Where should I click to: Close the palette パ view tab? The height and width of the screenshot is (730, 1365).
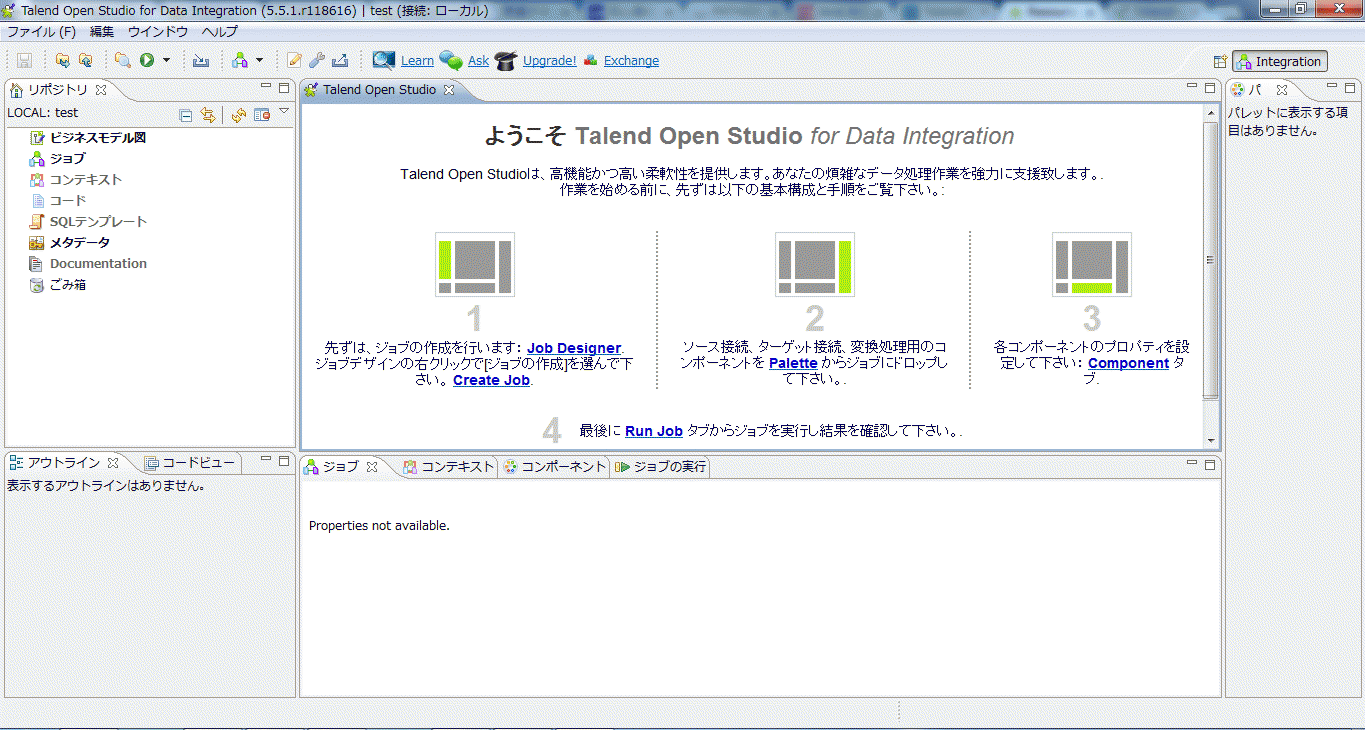pos(1282,90)
